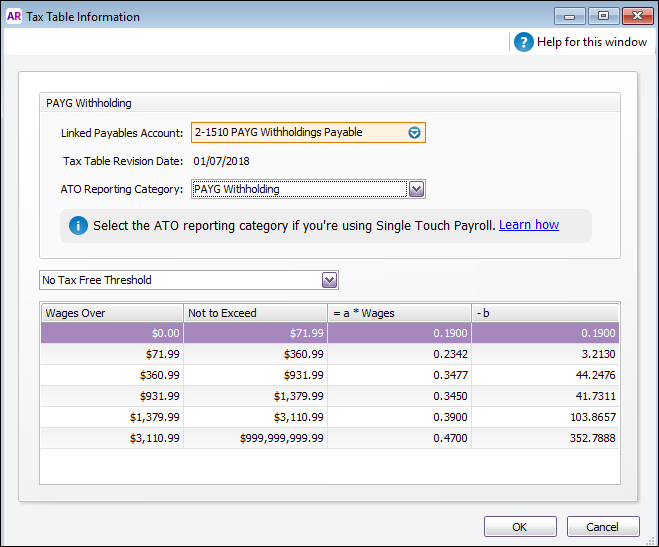Select the Wages Over column header

pos(112,313)
